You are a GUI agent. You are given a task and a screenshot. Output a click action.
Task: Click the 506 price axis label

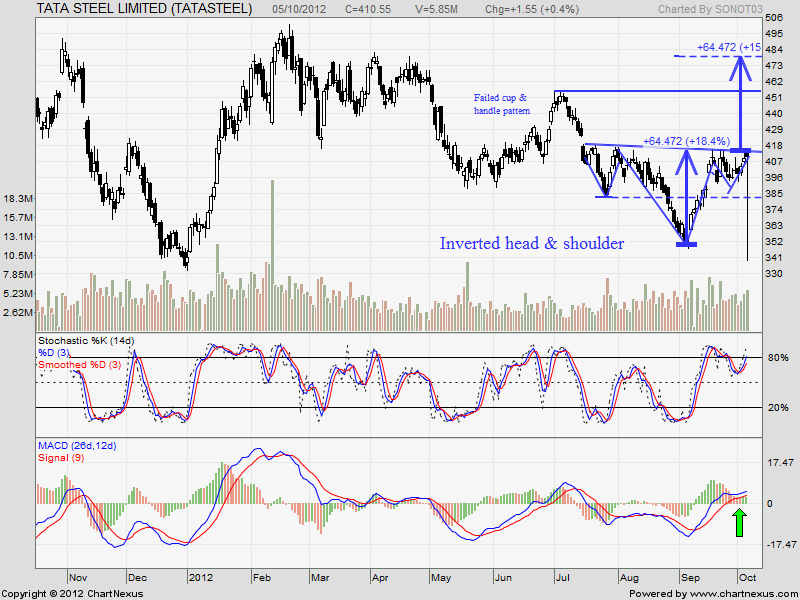coord(774,18)
